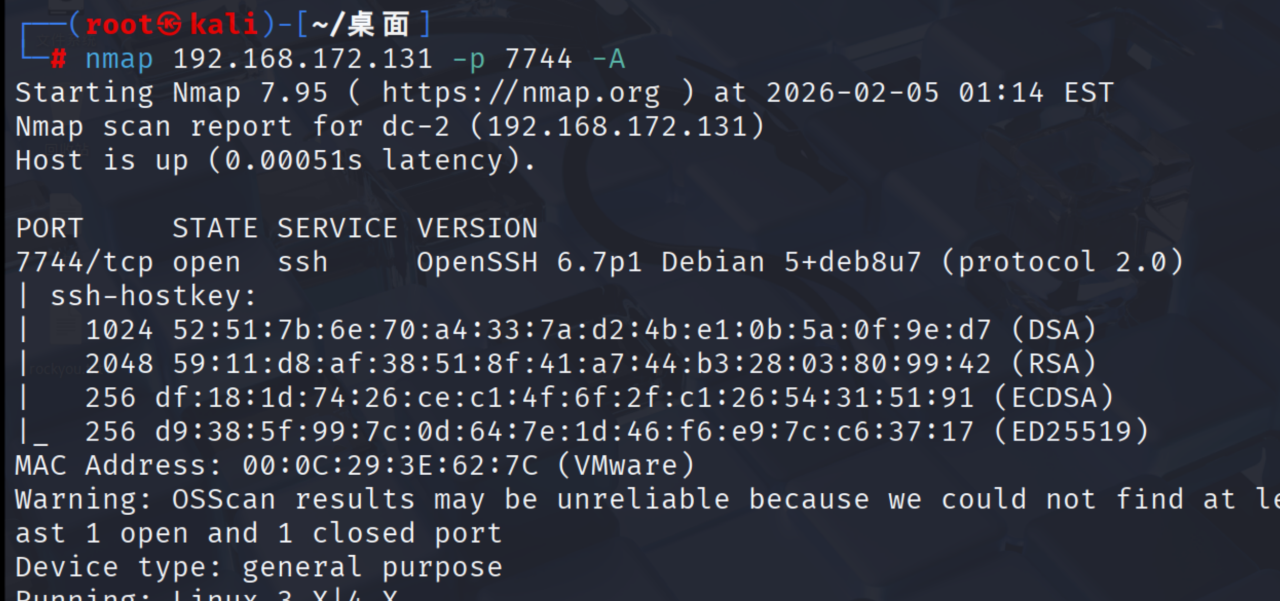Click the ssh-hostkey label

(x=154, y=296)
